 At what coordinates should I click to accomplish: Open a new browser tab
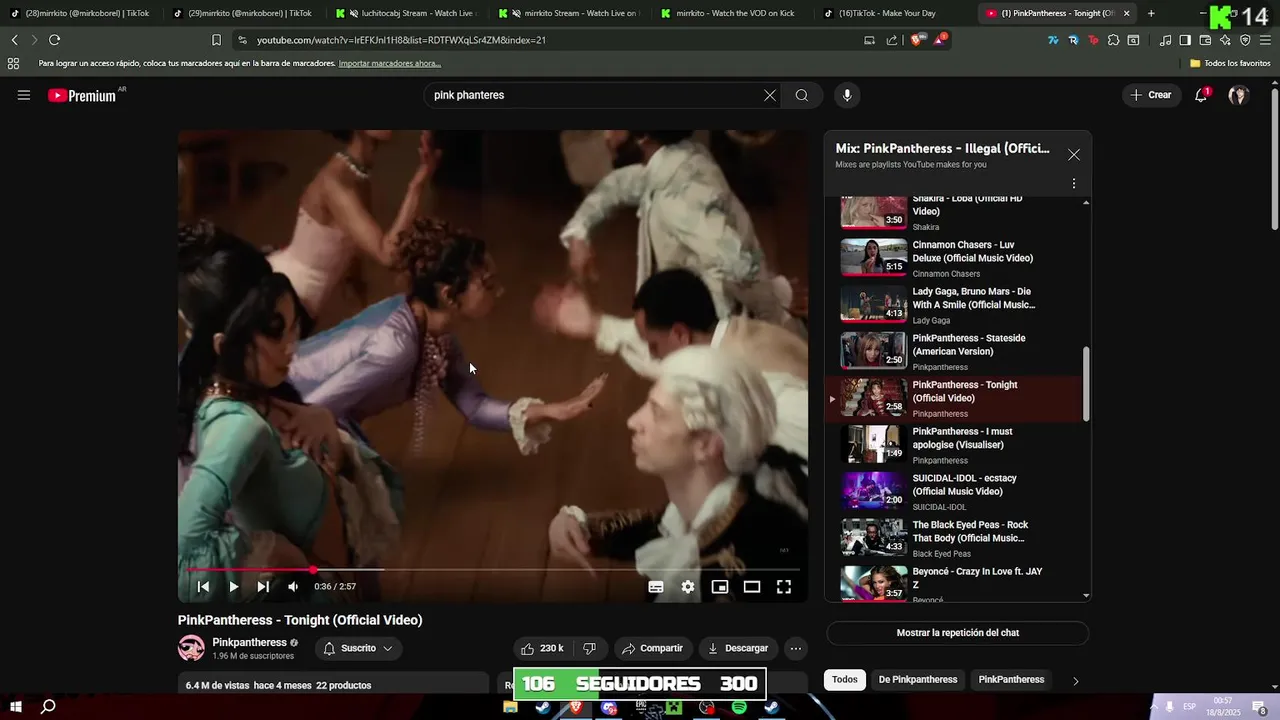click(x=1151, y=13)
